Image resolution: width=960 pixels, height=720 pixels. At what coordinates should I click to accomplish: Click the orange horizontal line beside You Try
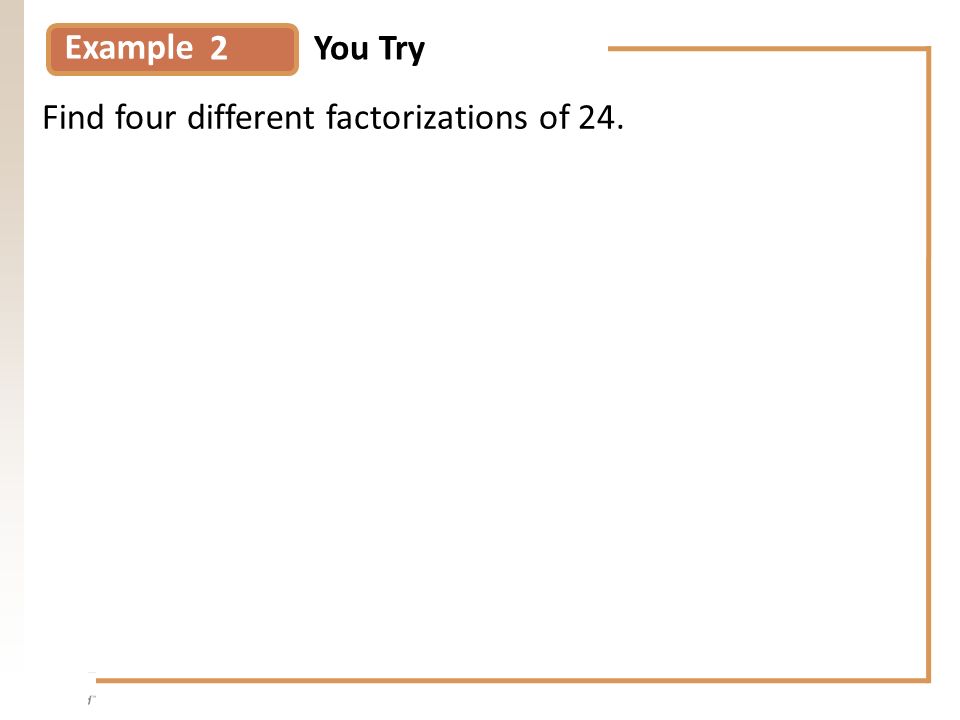769,49
